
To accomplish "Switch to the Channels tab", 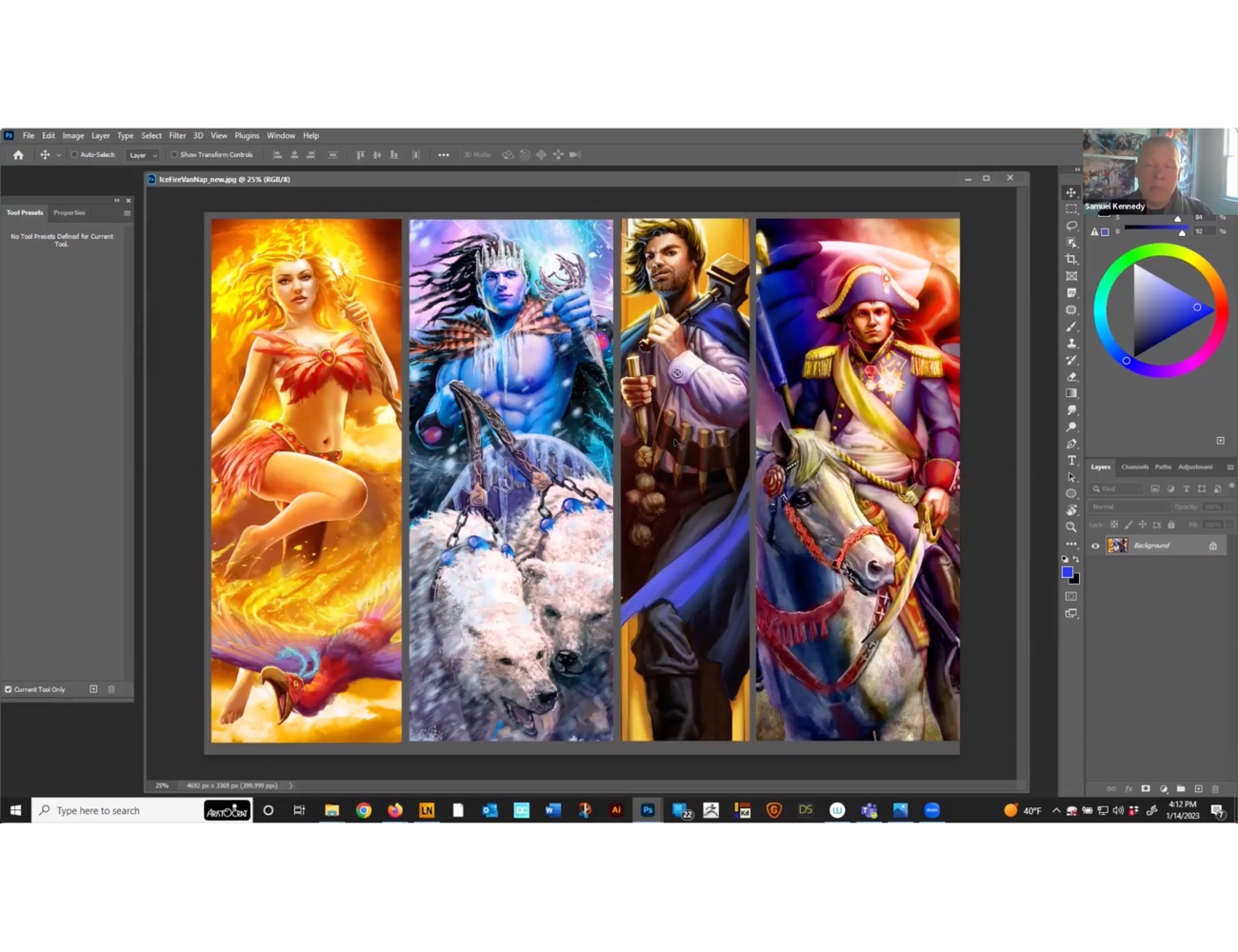I will point(1135,466).
